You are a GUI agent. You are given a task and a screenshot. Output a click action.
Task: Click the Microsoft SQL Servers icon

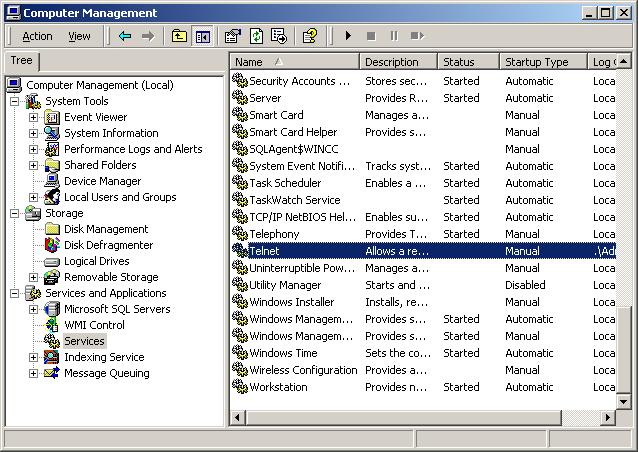(52, 309)
